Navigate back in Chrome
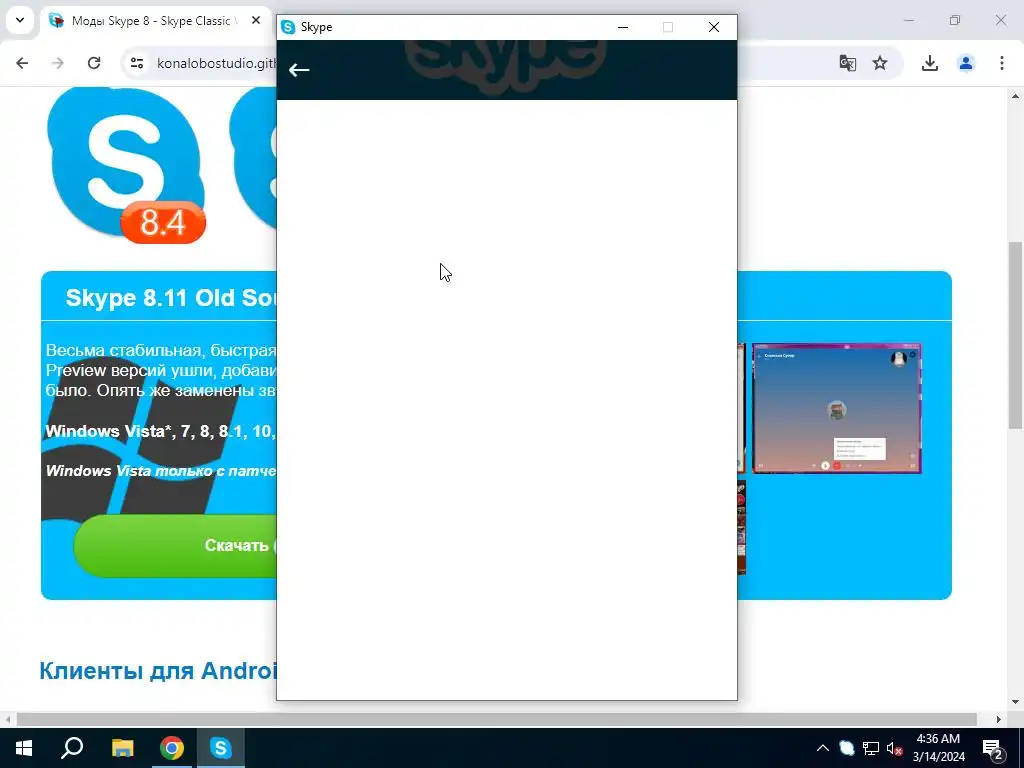1024x768 pixels. pyautogui.click(x=22, y=63)
